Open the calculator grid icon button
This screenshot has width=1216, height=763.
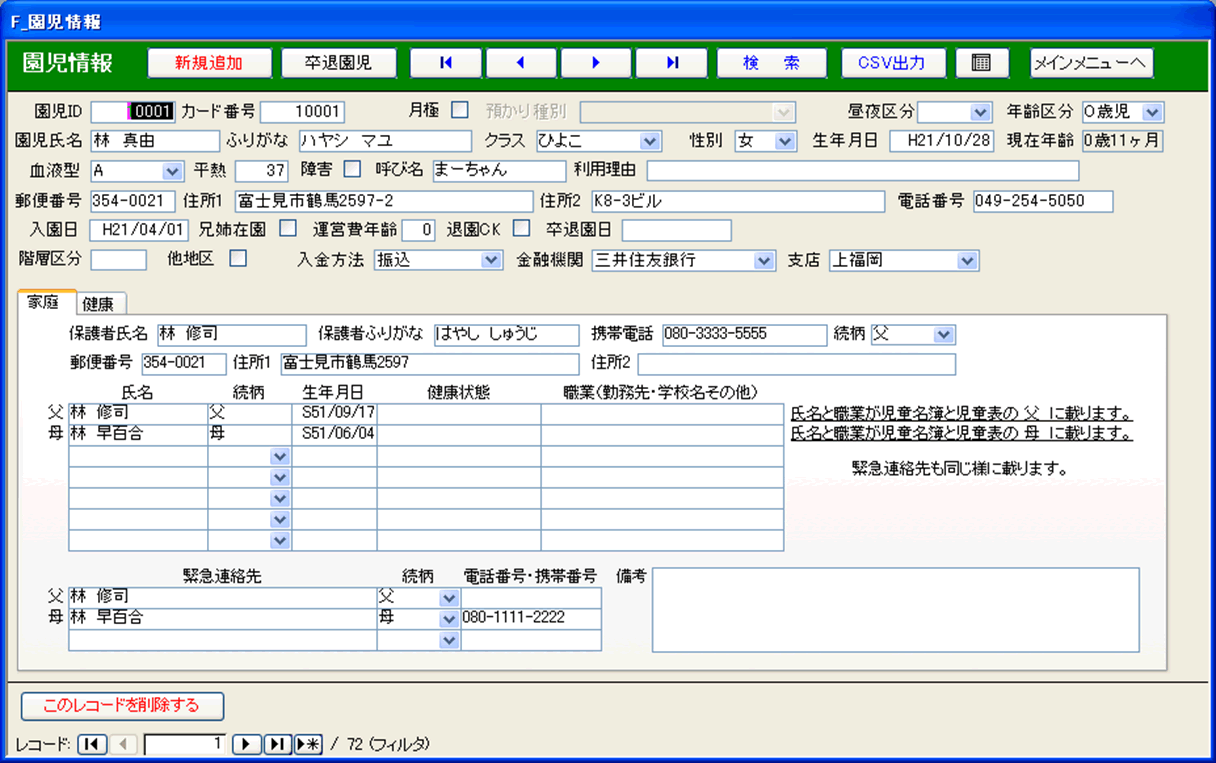click(x=981, y=63)
